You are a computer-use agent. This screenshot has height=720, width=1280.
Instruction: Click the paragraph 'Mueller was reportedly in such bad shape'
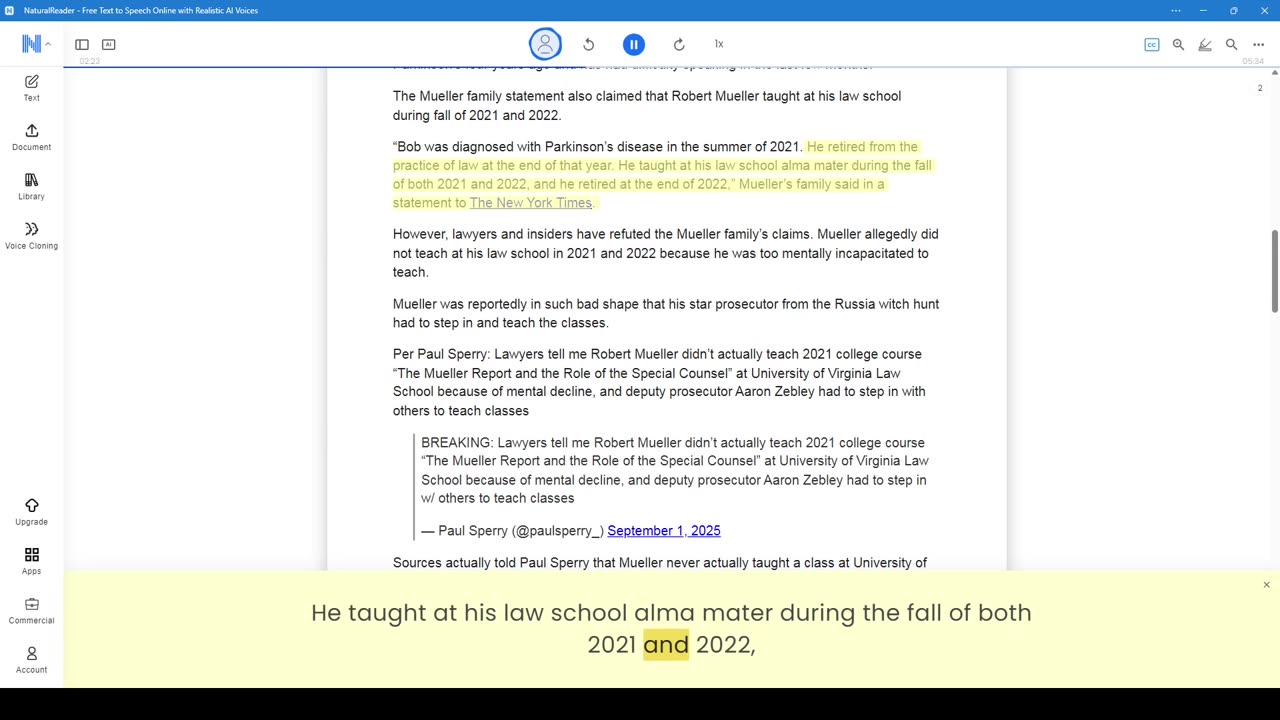[666, 313]
